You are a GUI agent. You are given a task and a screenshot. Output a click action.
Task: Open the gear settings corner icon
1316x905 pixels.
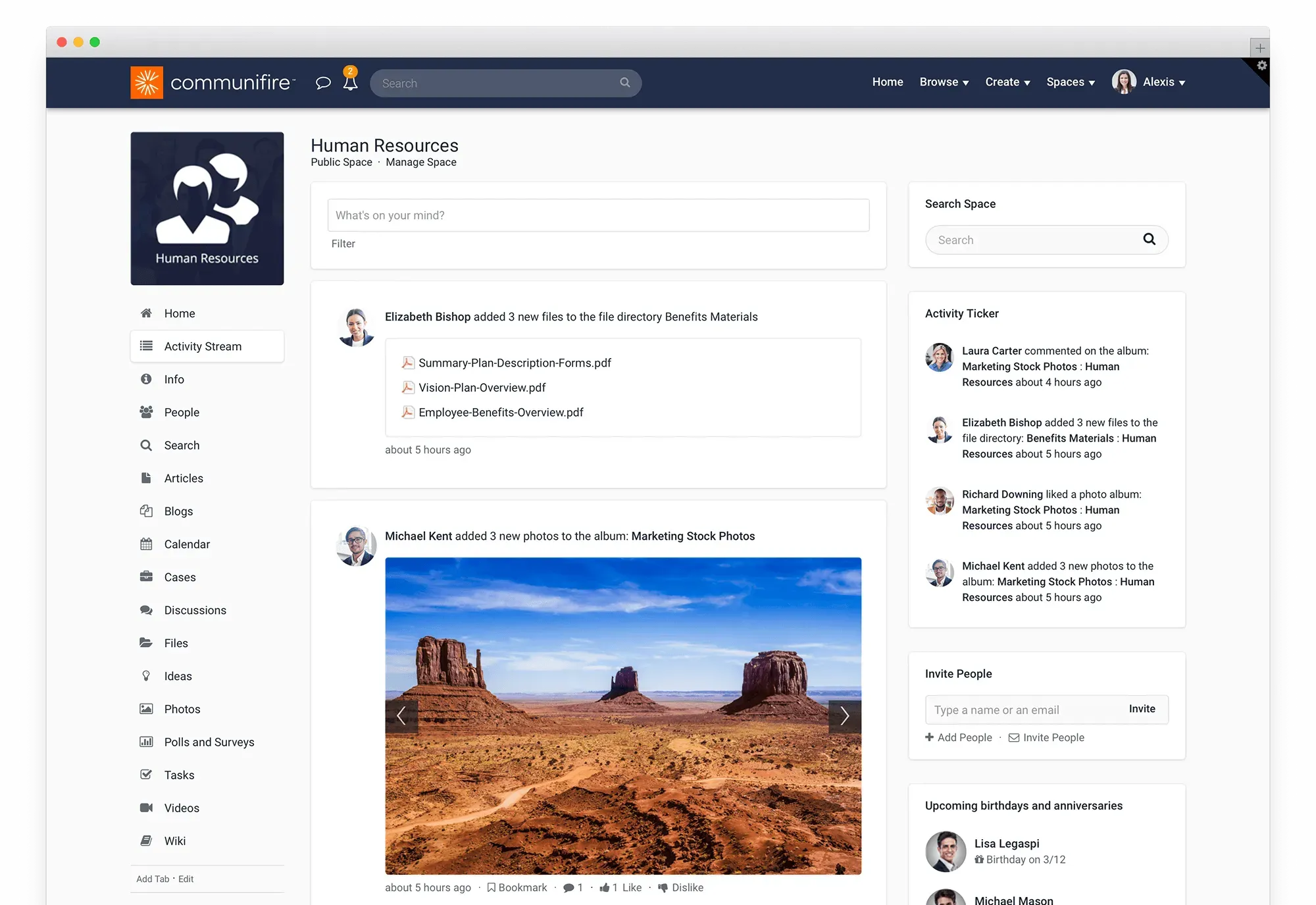[x=1261, y=65]
